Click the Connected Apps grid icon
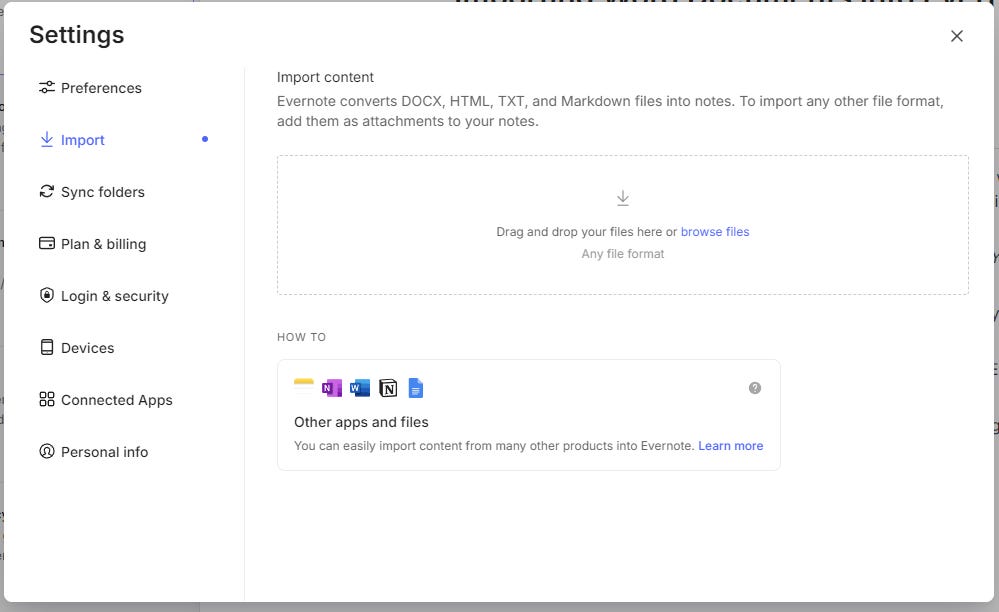999x612 pixels. (47, 399)
